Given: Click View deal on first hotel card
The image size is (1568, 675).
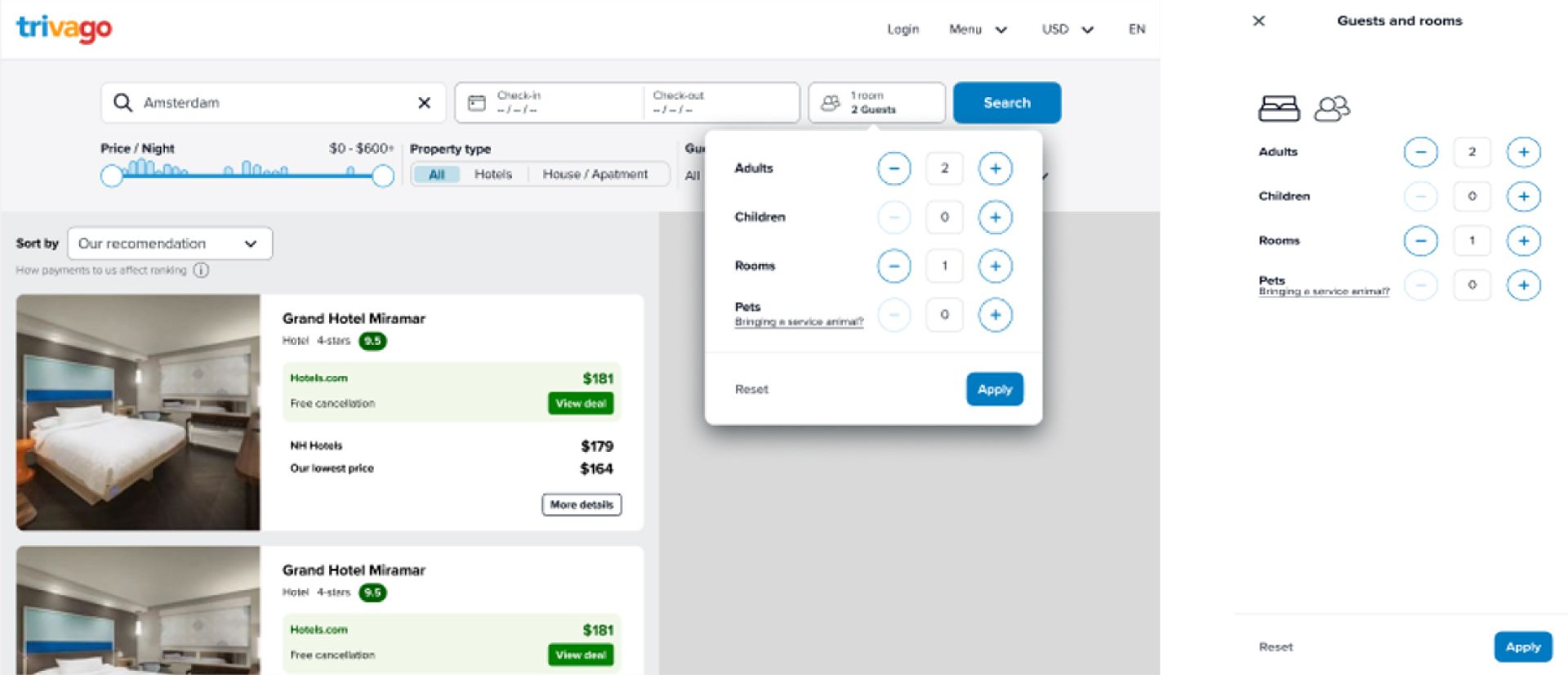Looking at the screenshot, I should point(581,404).
